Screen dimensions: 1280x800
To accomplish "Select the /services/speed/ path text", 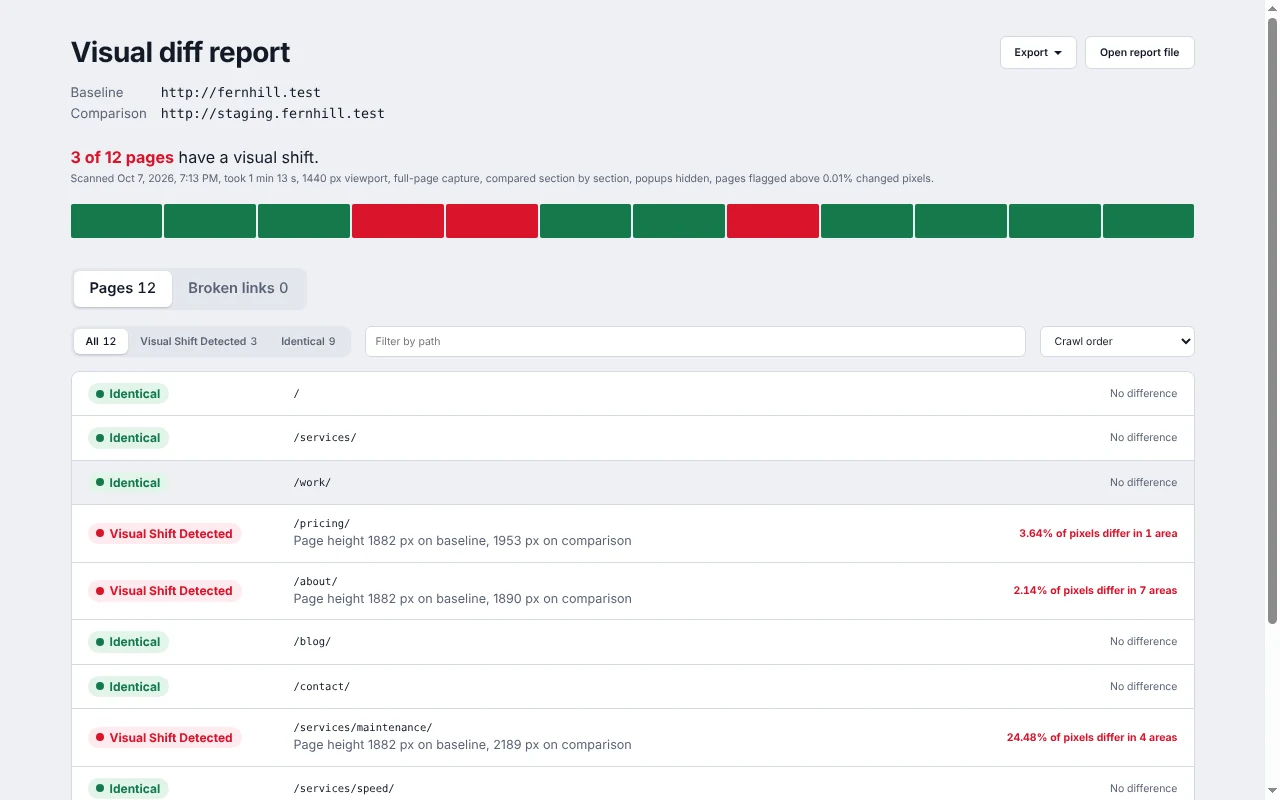I will 344,789.
